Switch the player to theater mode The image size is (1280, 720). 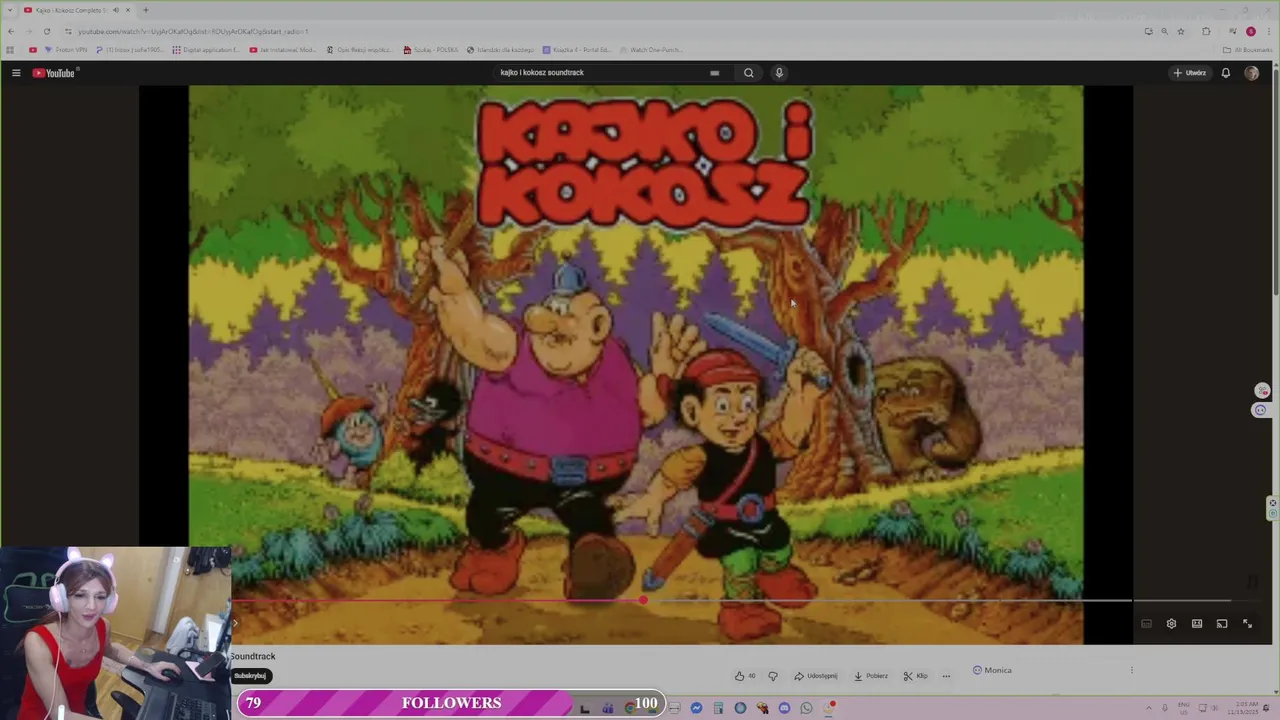[x=1197, y=624]
